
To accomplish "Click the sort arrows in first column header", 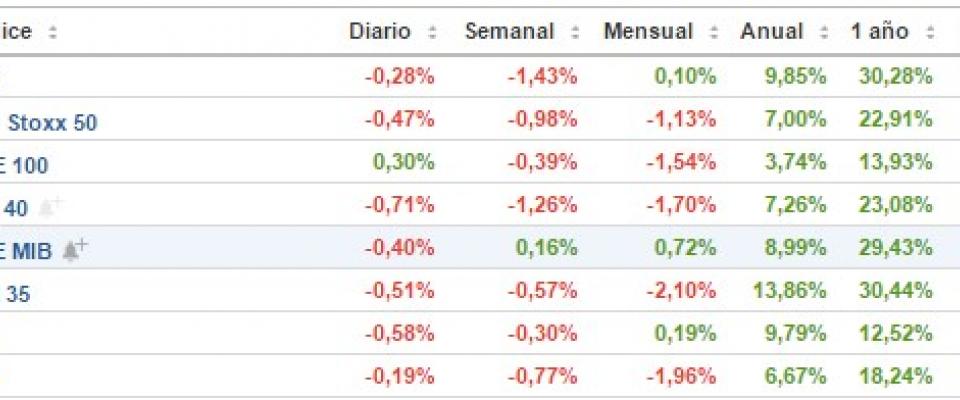I will 52,32.
